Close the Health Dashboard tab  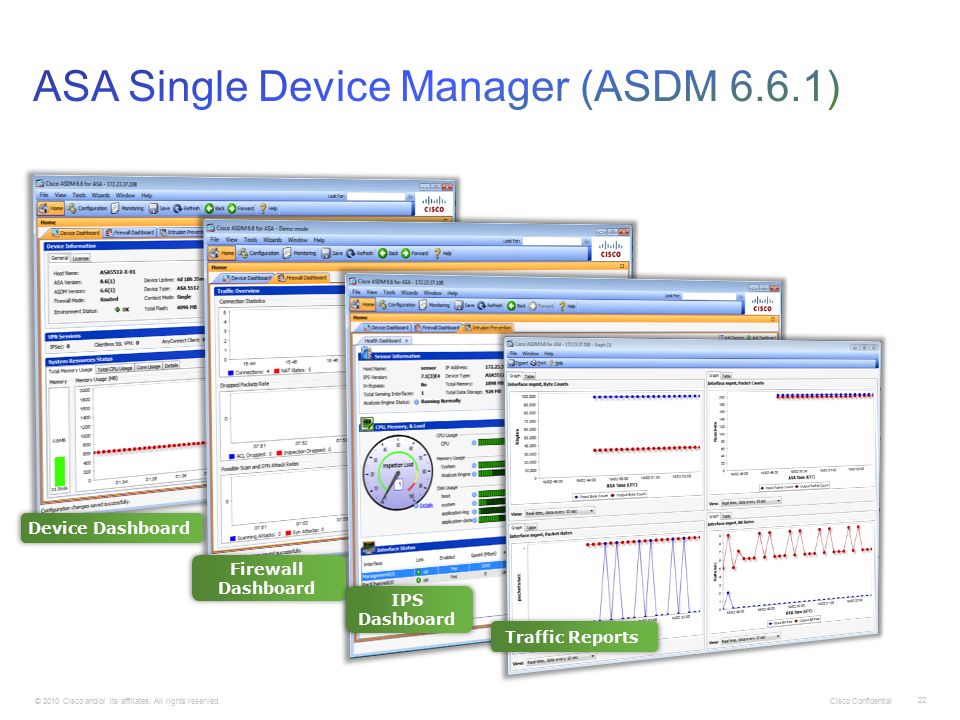(407, 340)
